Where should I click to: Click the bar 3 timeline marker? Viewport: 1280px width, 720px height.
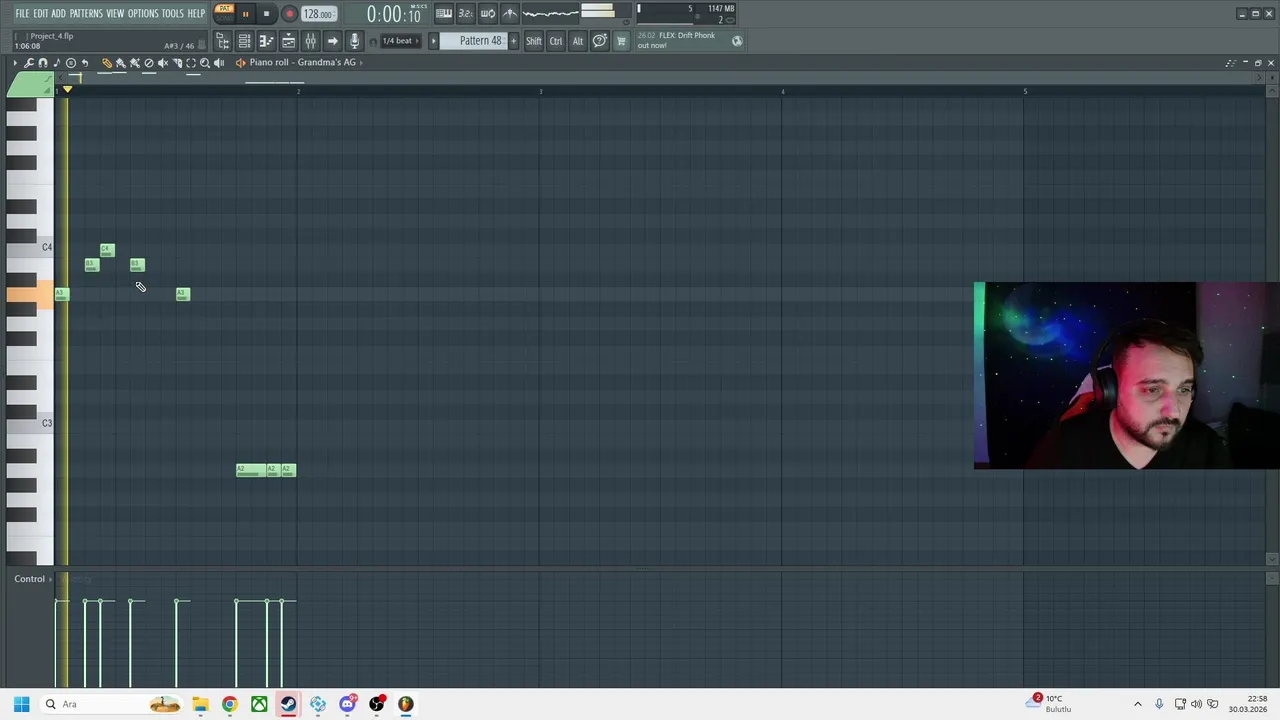coord(540,91)
